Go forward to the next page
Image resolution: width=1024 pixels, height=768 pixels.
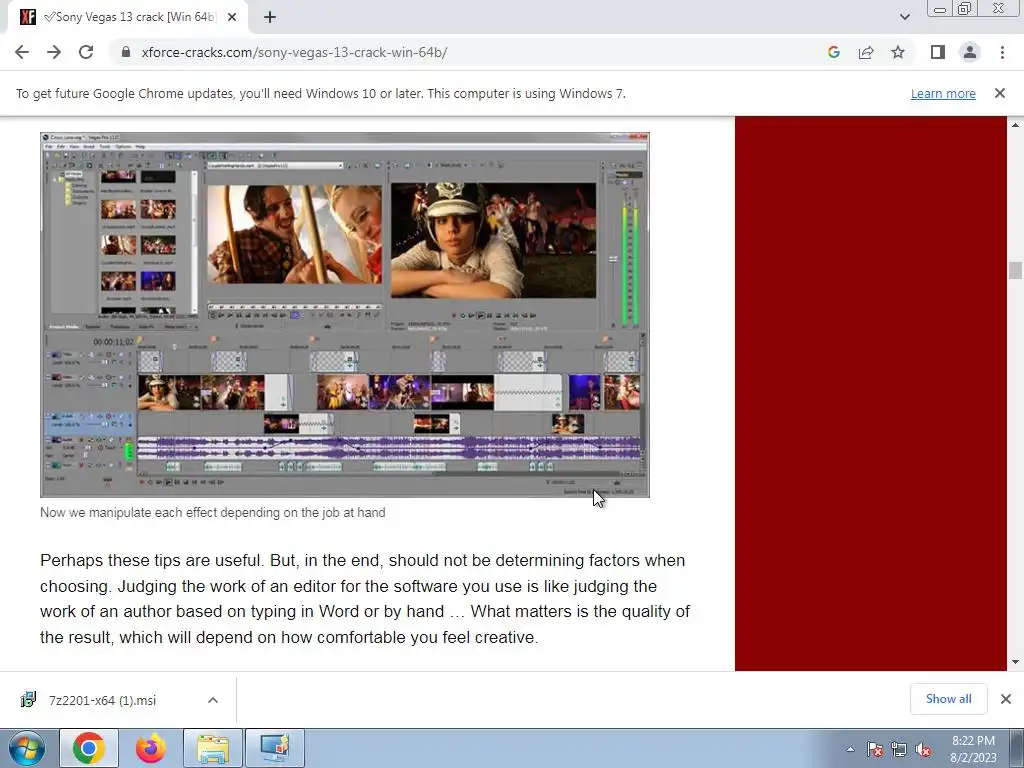[x=54, y=52]
